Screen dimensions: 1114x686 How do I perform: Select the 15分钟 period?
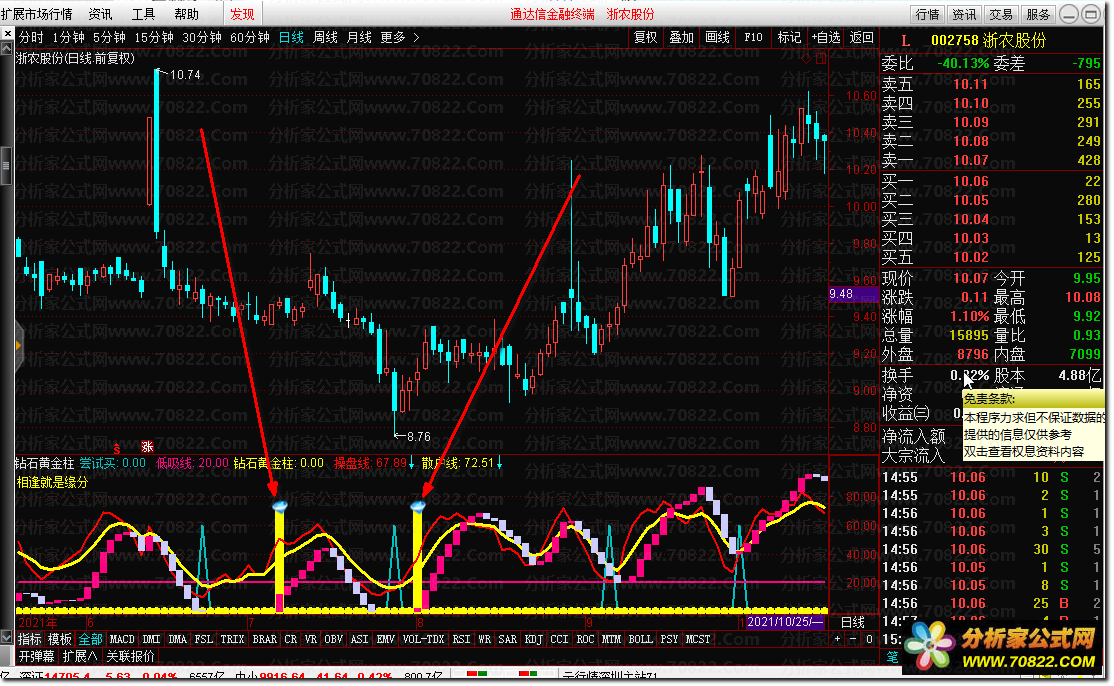154,38
